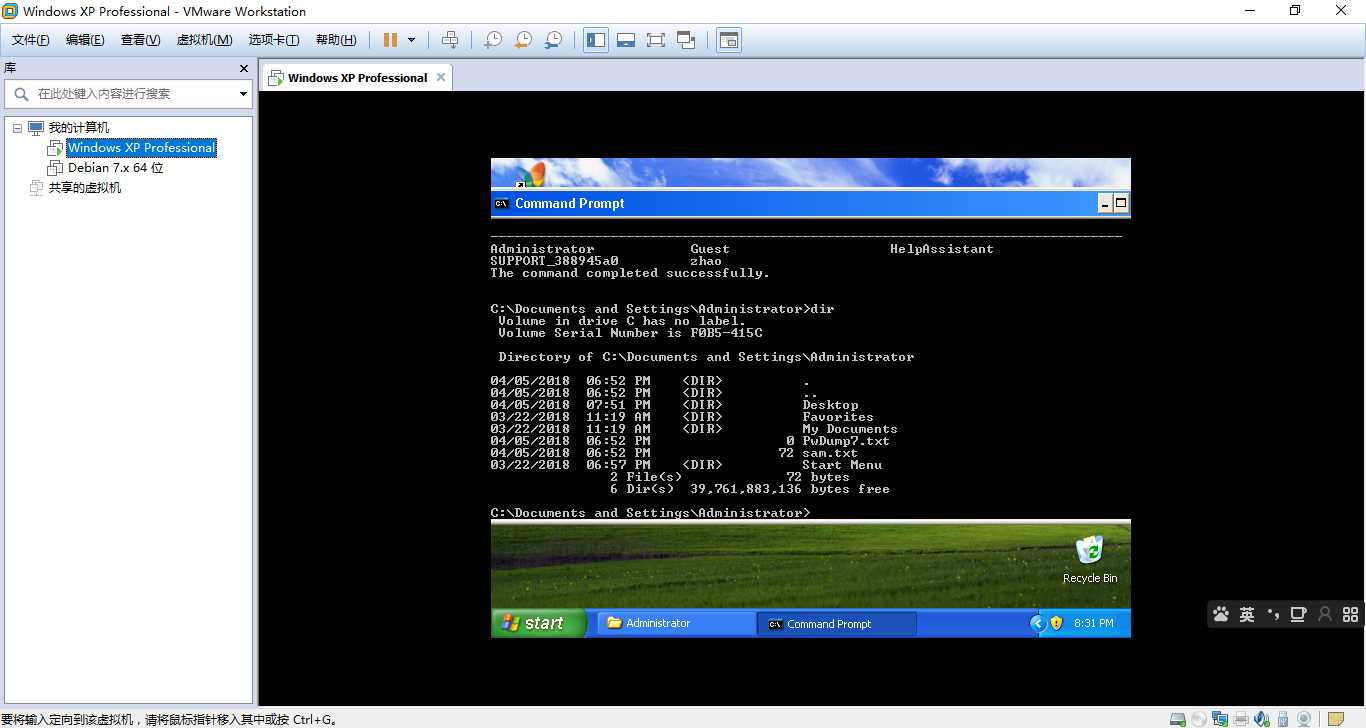Toggle IME punctuation mode button
The height and width of the screenshot is (728, 1366).
(x=1273, y=614)
